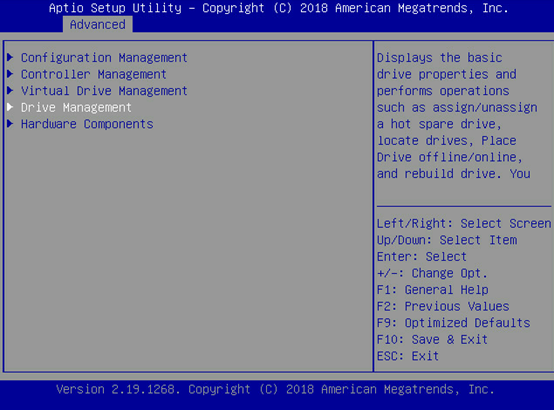Image resolution: width=554 pixels, height=410 pixels.
Task: Click the +/-: Change Opt. hint
Action: (432, 273)
